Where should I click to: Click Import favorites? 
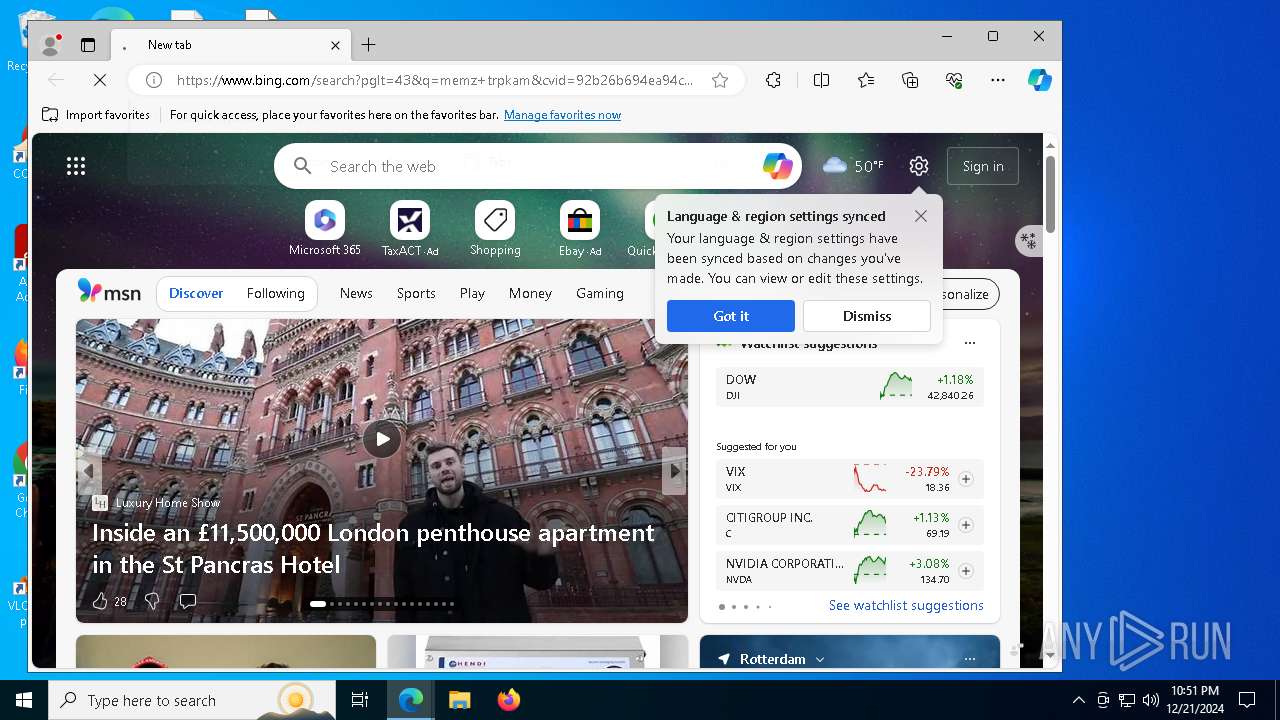coord(96,115)
